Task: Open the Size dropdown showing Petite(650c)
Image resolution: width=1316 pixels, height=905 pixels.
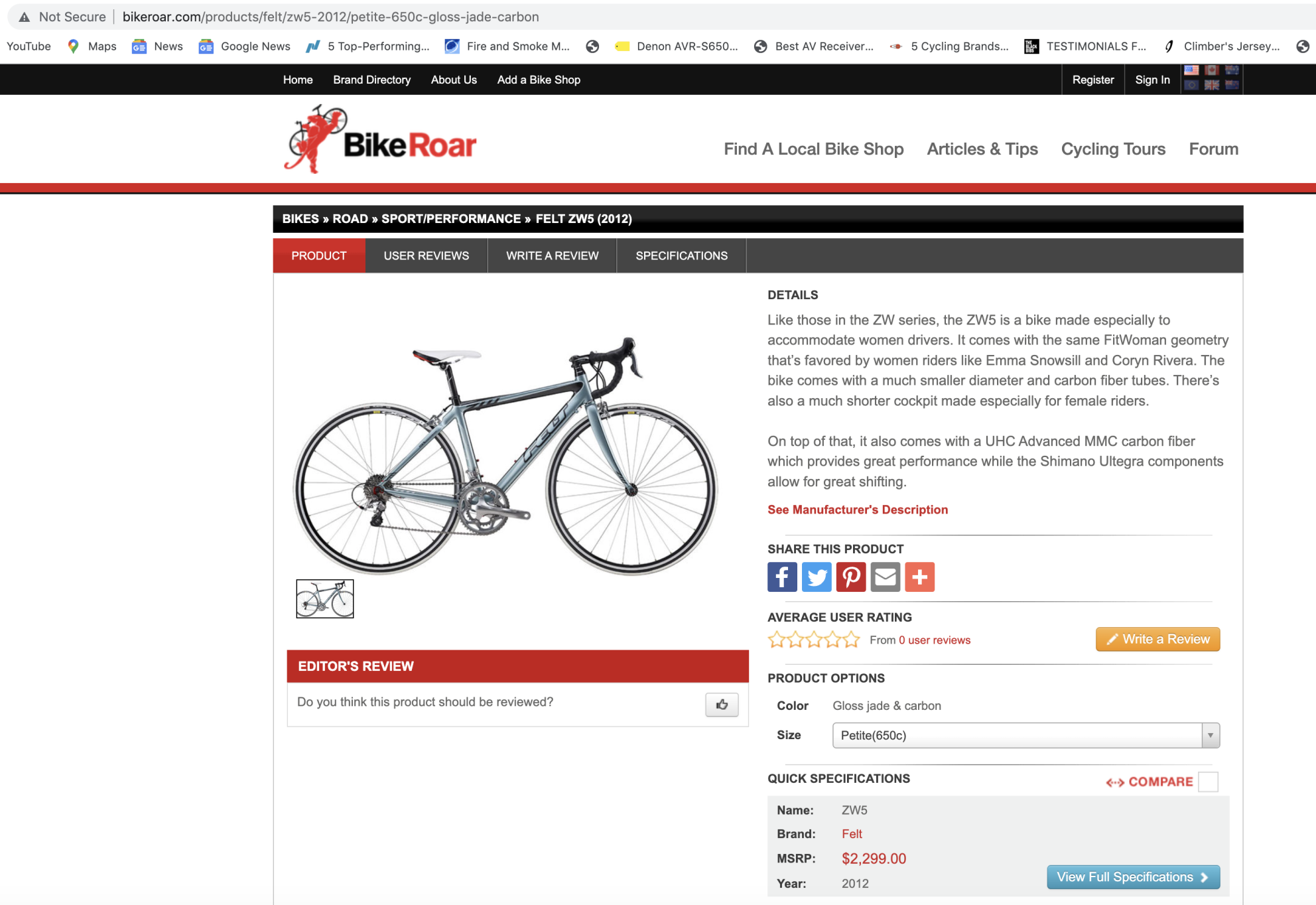Action: [x=1025, y=735]
